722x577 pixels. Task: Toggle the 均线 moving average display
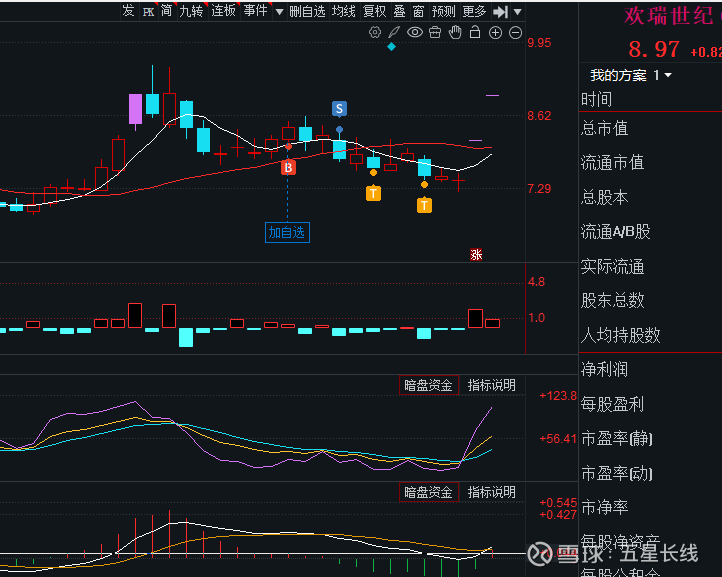coord(343,11)
